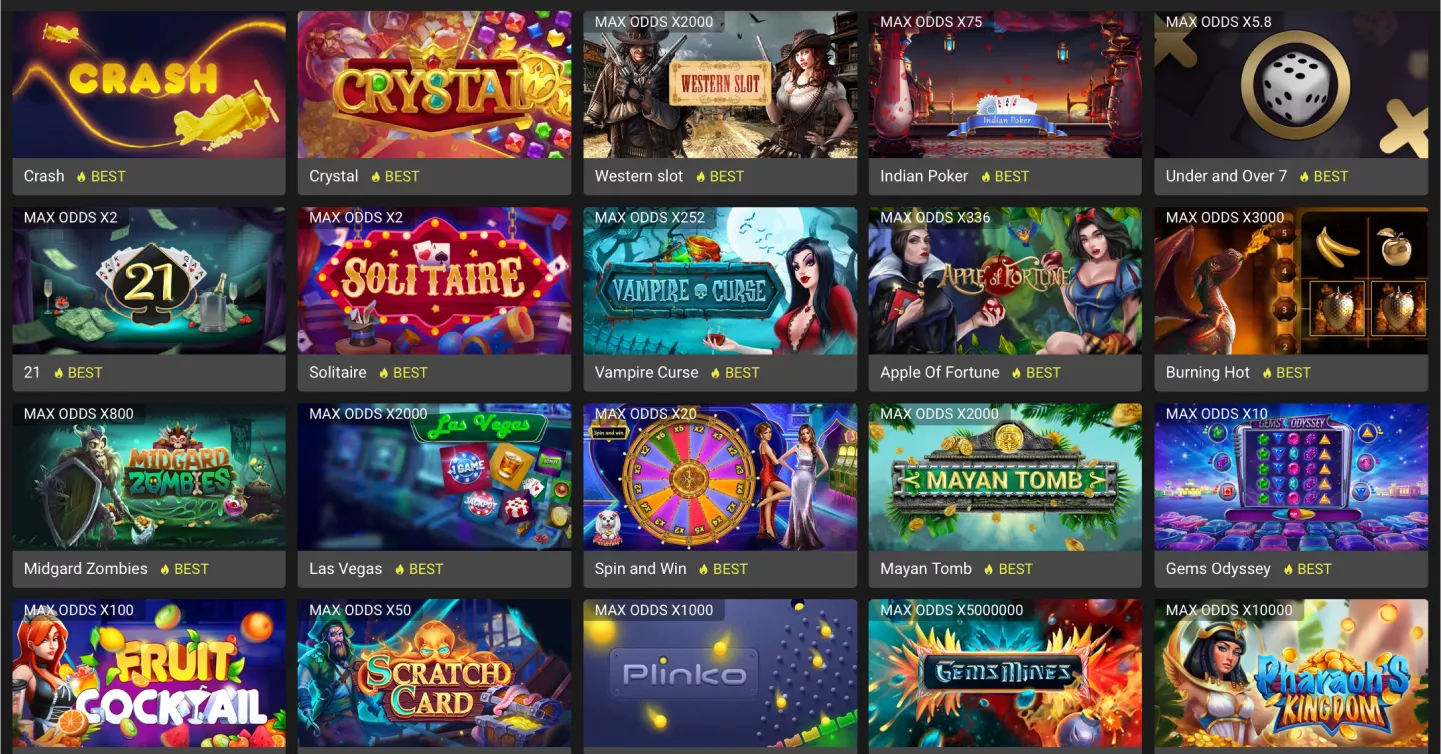Launch the Scratch Card game thumbnail

tap(434, 676)
